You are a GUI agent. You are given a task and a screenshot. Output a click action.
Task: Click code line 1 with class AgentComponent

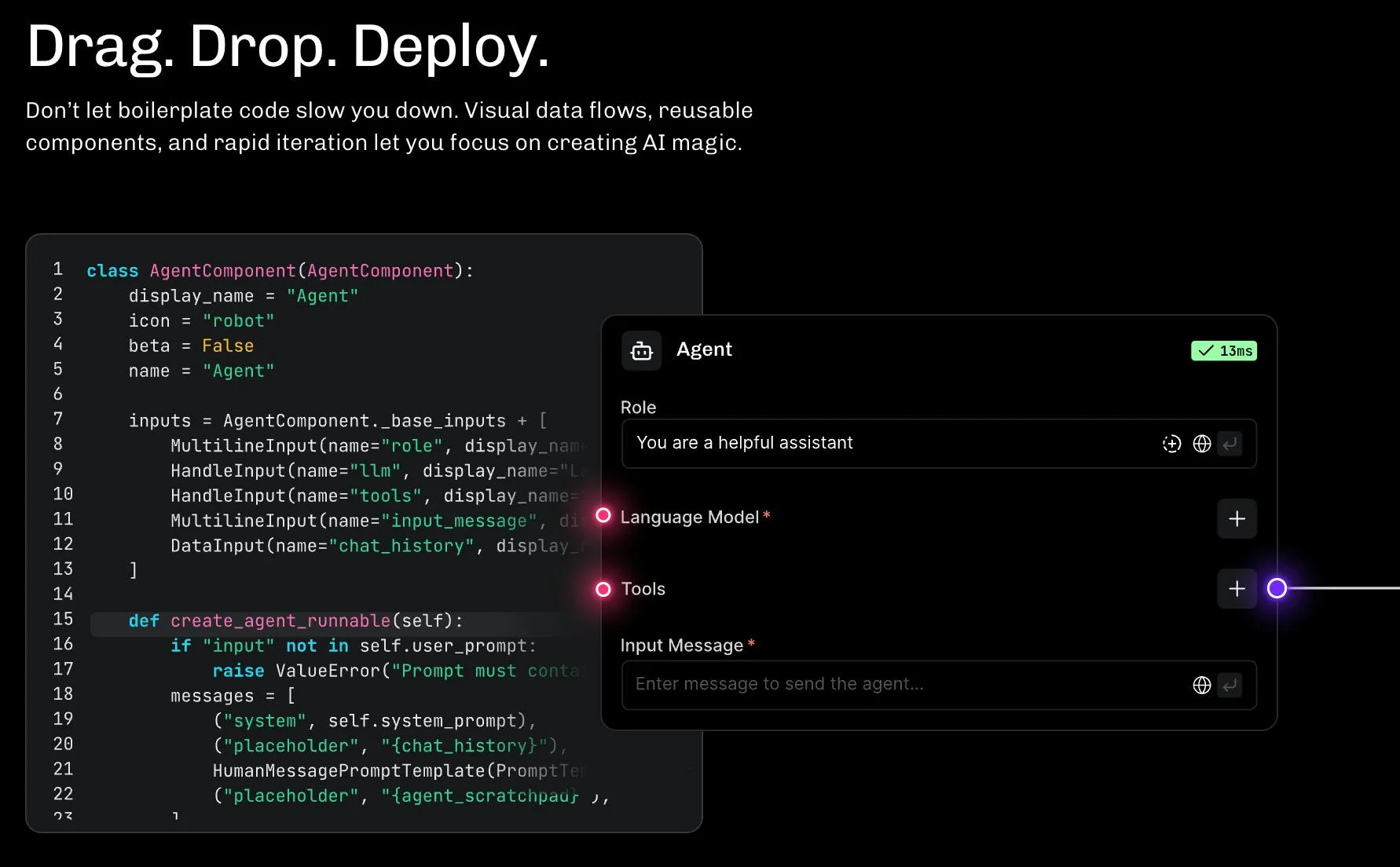tap(280, 271)
